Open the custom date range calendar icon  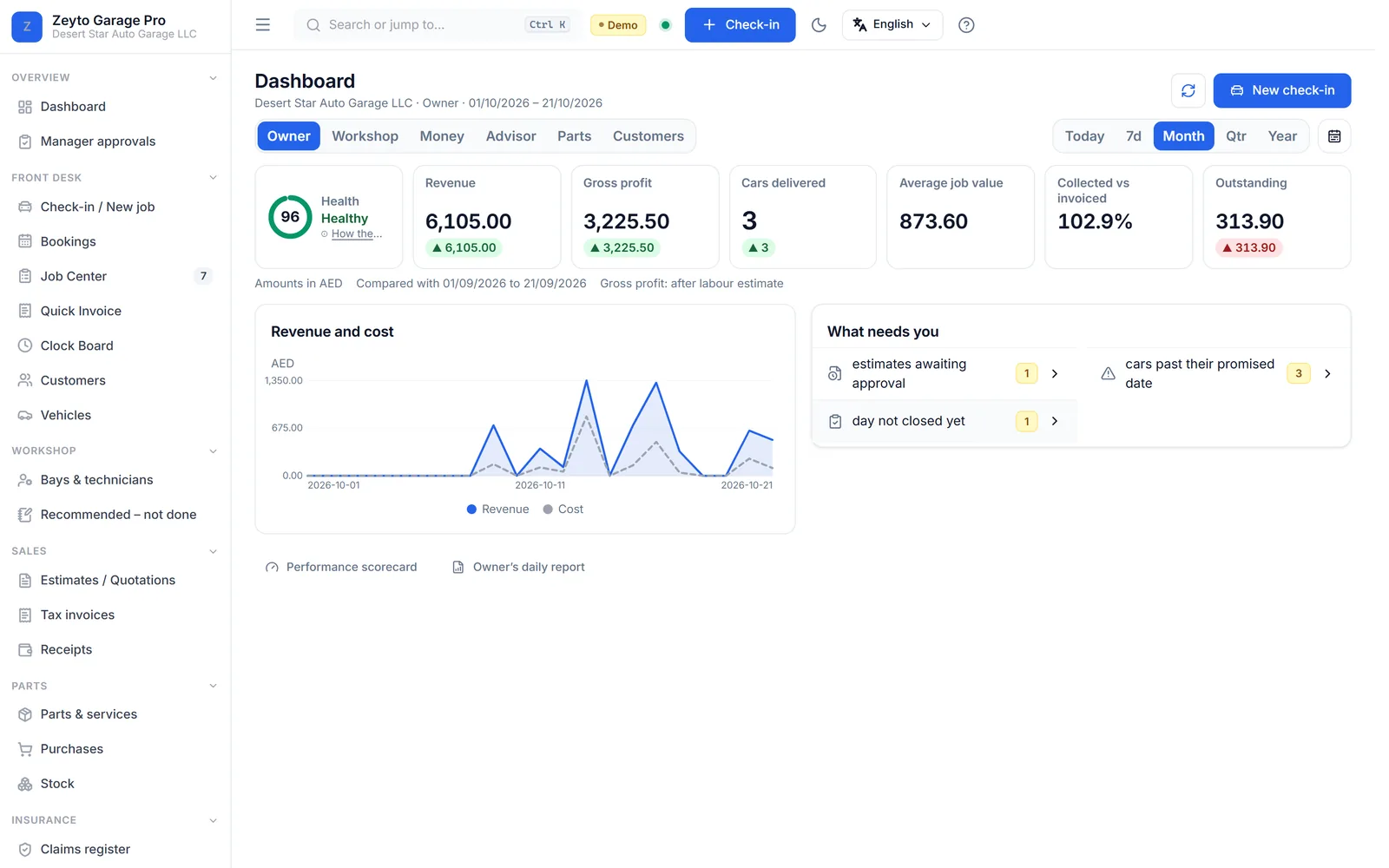[1334, 136]
